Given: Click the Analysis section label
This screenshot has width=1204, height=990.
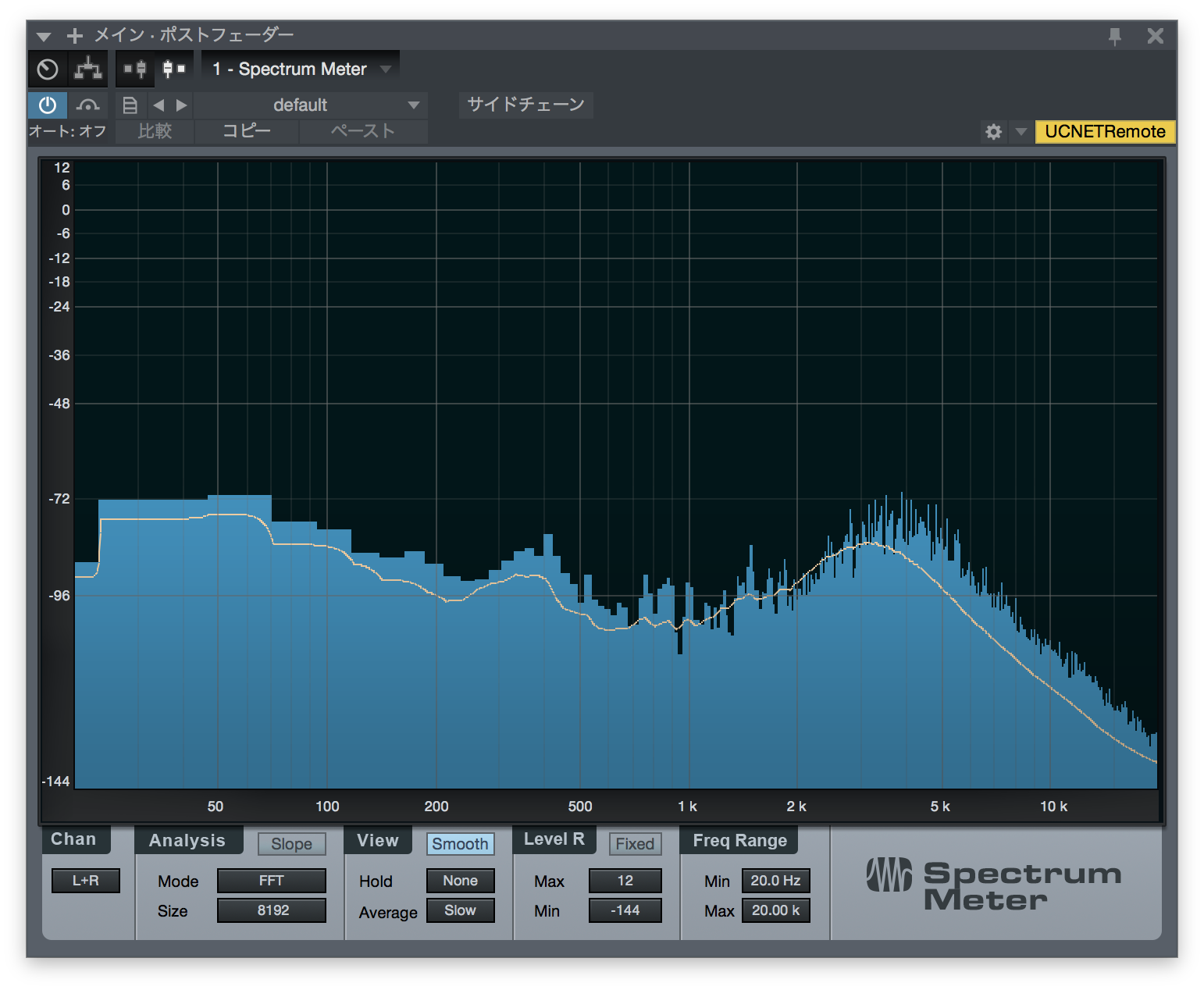Looking at the screenshot, I should 187,841.
